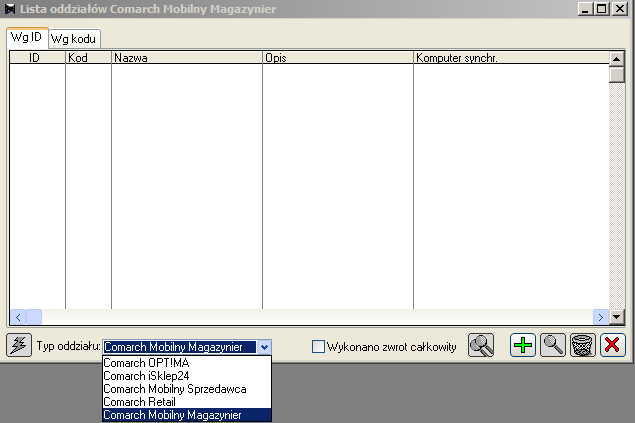Screen dimensions: 635x423
Task: Maximize the branch list window
Action: (x=601, y=9)
